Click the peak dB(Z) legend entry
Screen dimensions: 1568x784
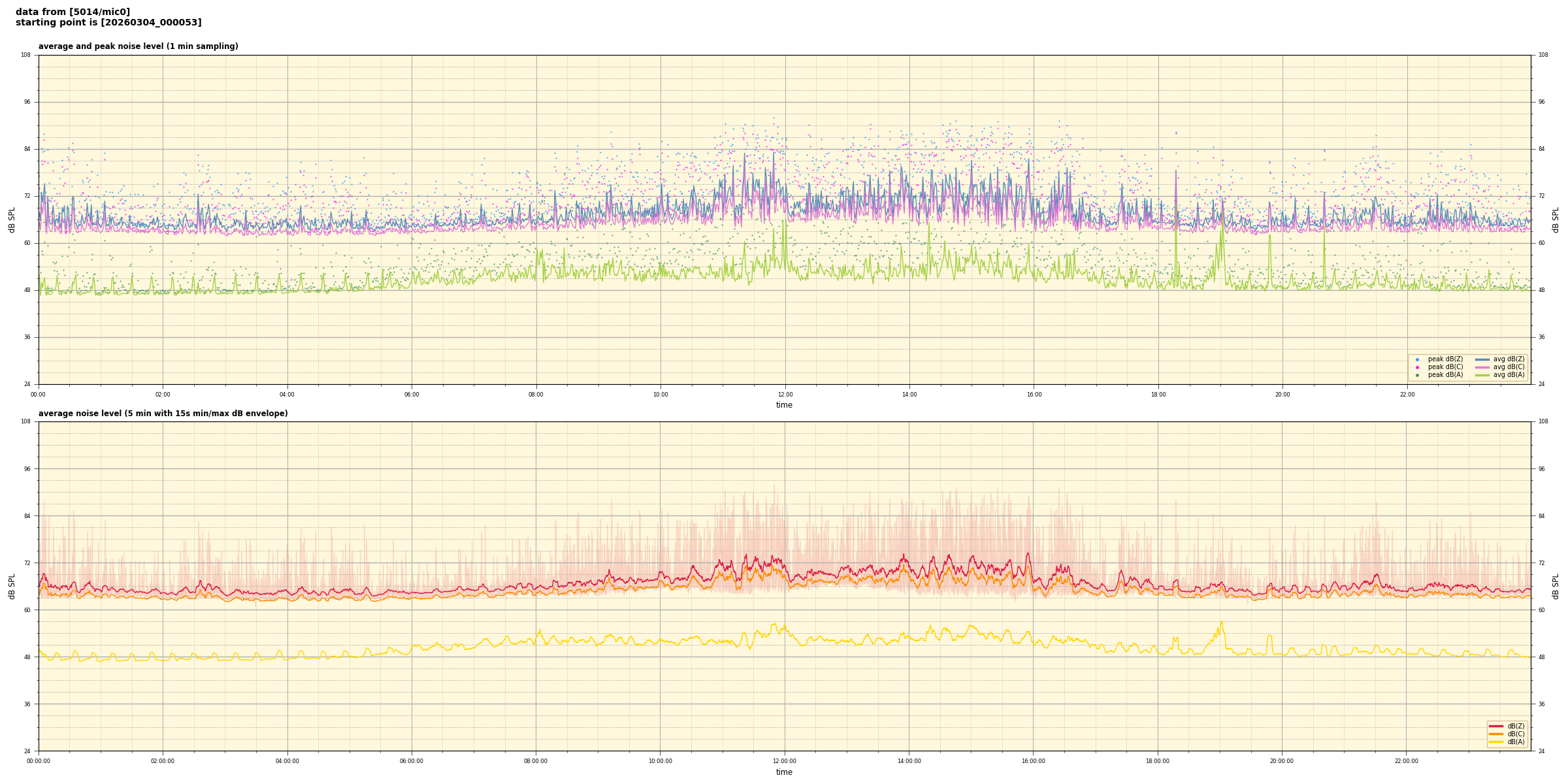1445,359
